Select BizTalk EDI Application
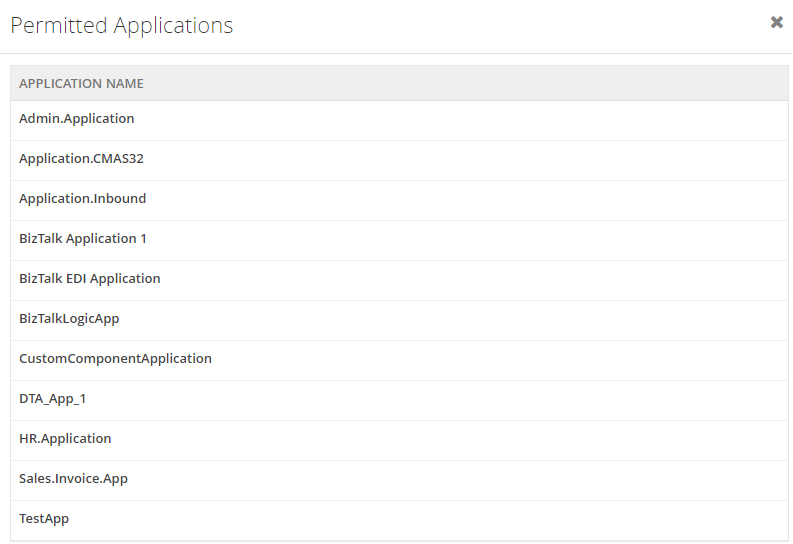This screenshot has width=793, height=544. [x=399, y=280]
